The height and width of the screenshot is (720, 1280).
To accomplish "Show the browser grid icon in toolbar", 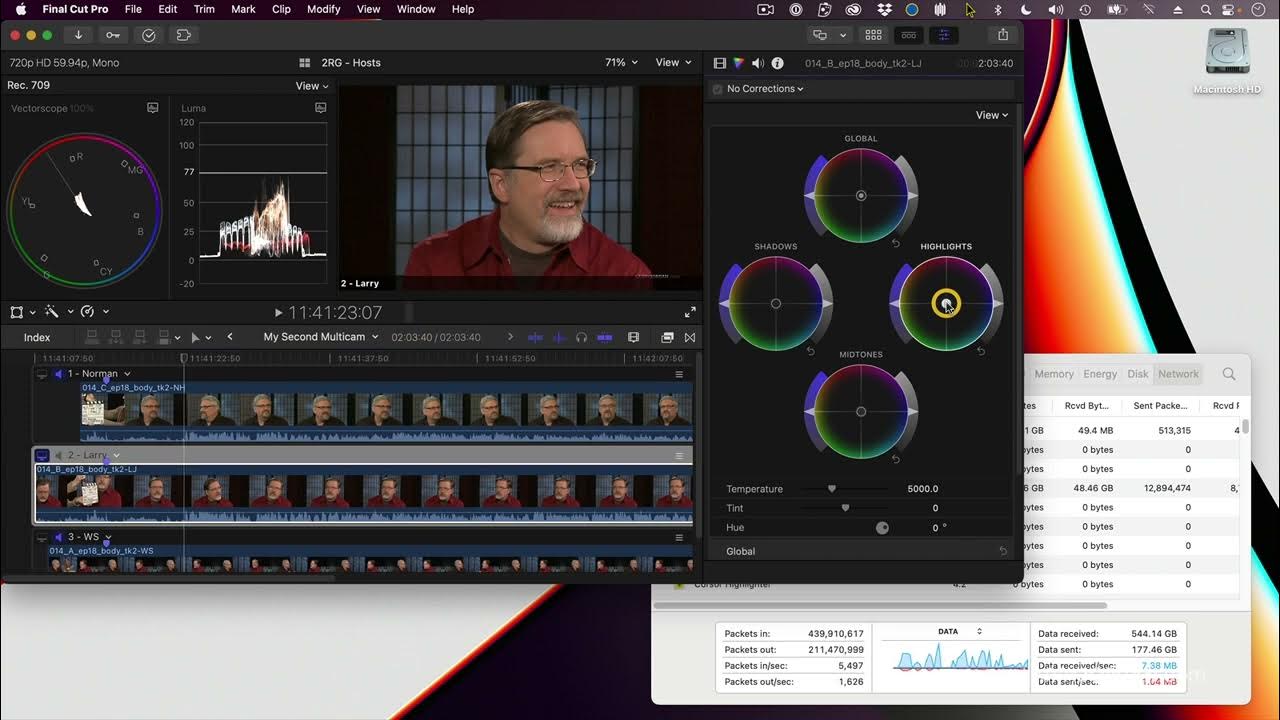I will tap(873, 35).
